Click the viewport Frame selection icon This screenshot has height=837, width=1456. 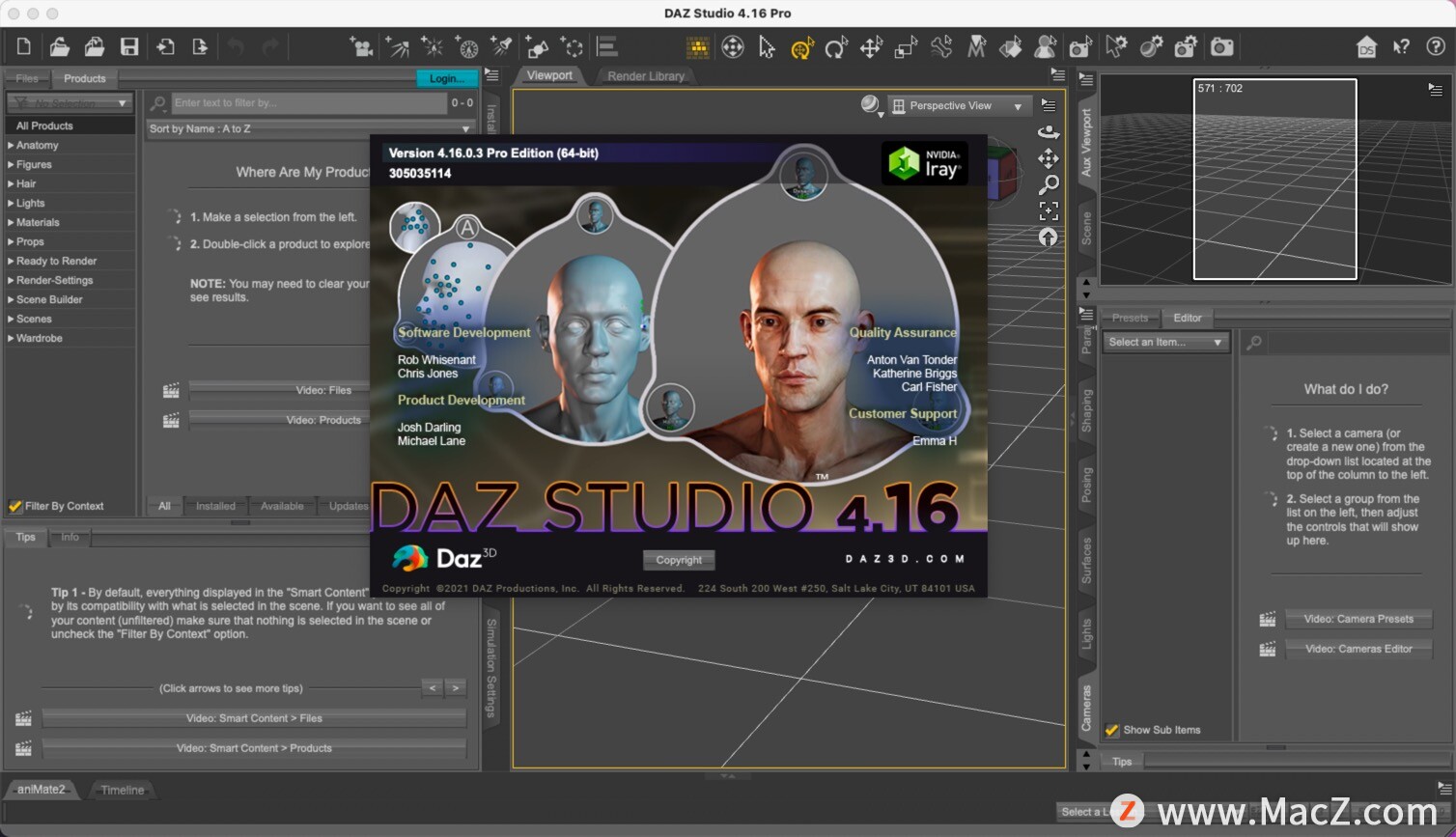tap(1049, 210)
